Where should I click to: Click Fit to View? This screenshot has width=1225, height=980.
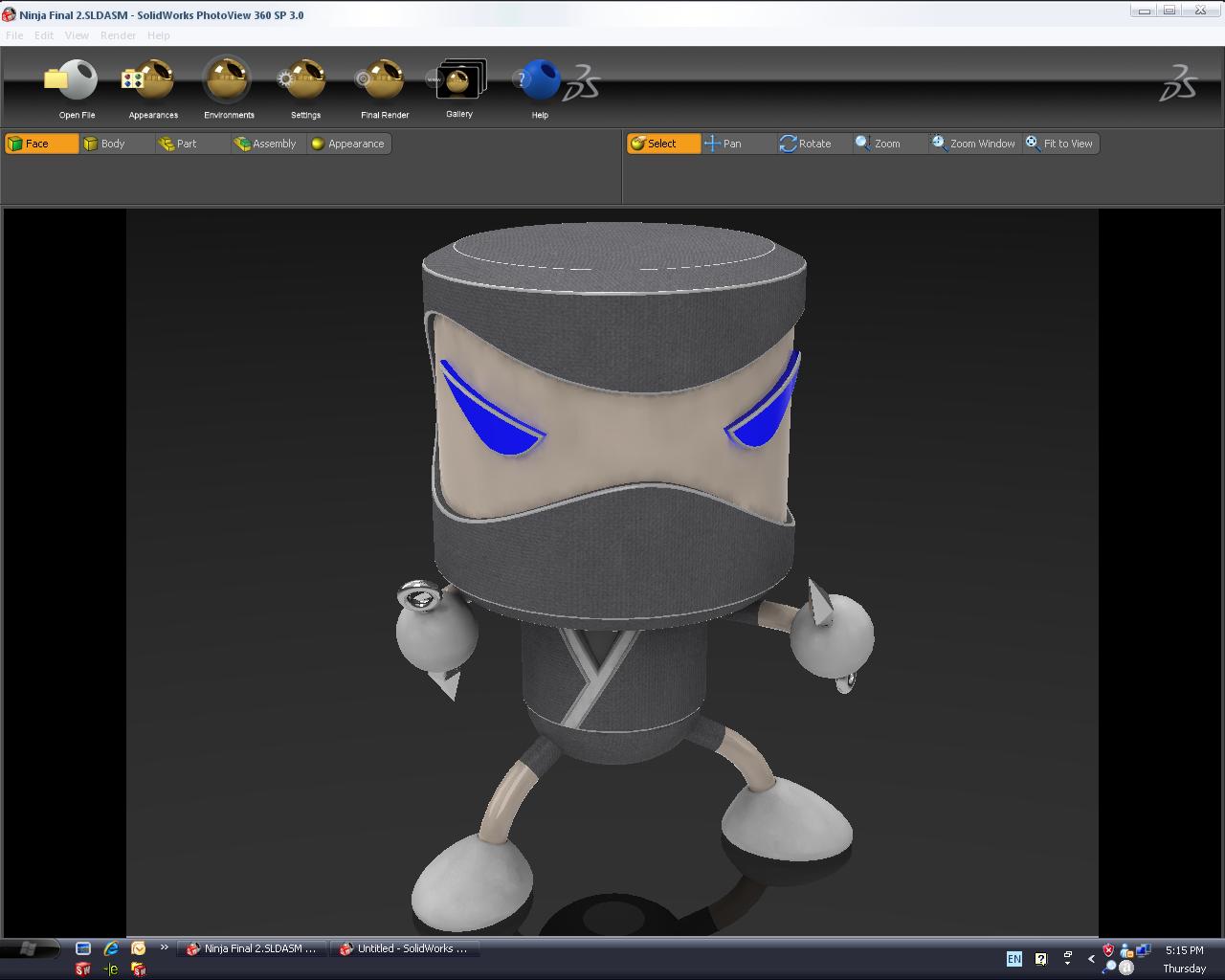pyautogui.click(x=1060, y=144)
